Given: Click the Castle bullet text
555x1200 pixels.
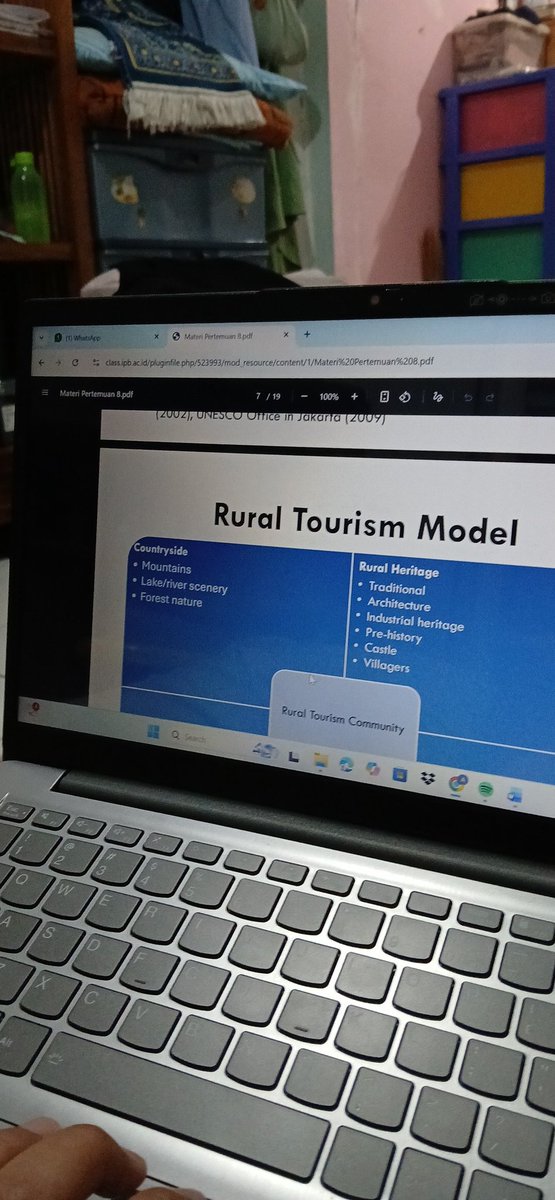Looking at the screenshot, I should (380, 649).
